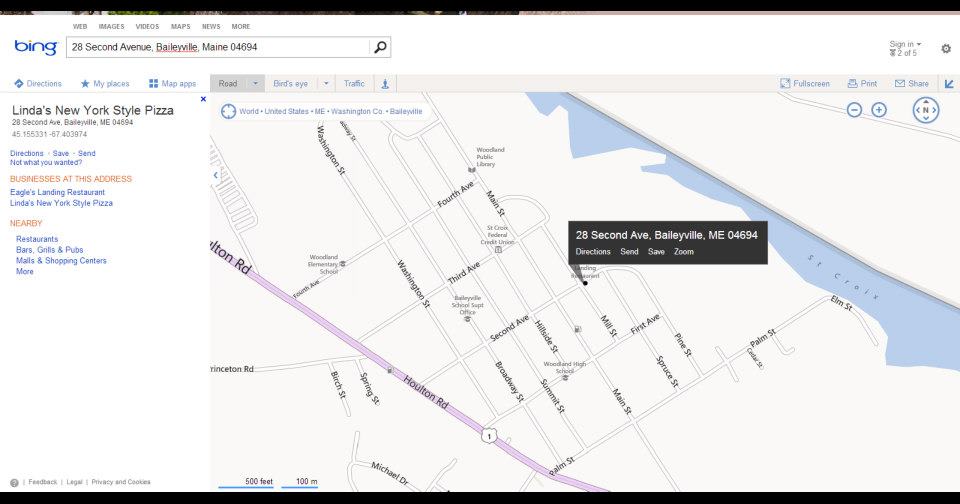960x504 pixels.
Task: Click Baileyville in the breadcrumb
Action: 406,111
